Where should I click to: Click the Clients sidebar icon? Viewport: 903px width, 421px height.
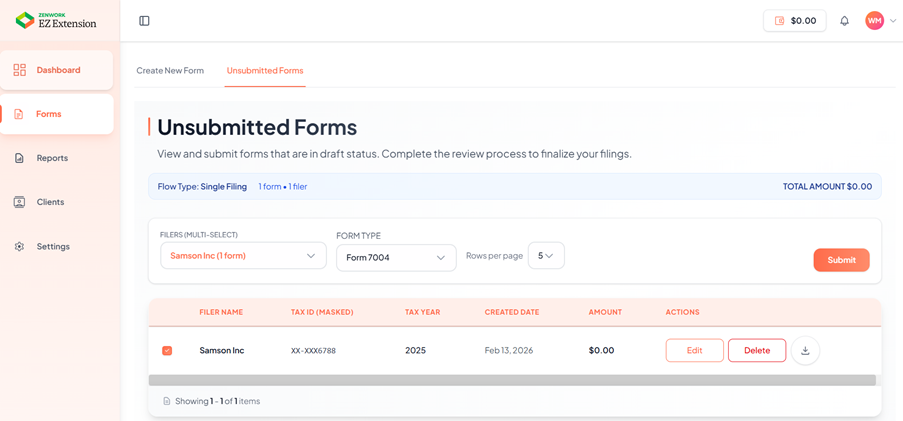point(19,202)
